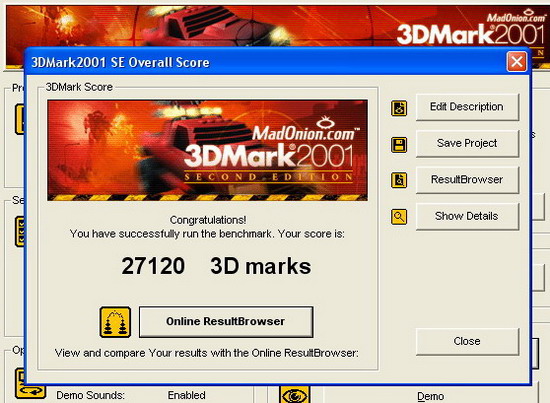Click the Close button in the dialog
The height and width of the screenshot is (403, 550).
(x=467, y=342)
